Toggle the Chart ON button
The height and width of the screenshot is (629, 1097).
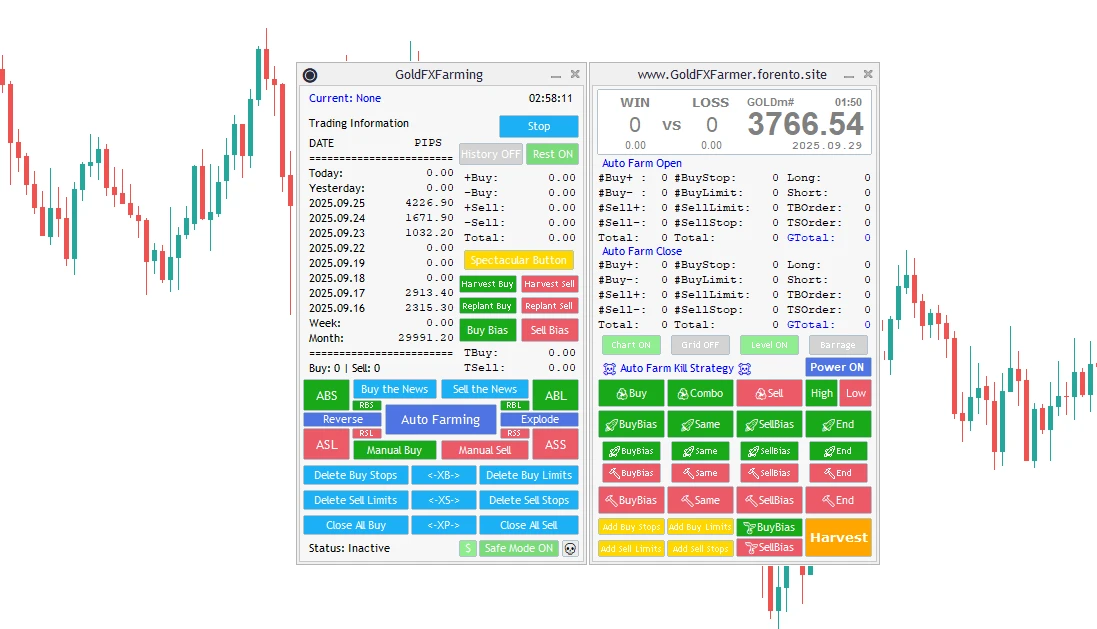(631, 345)
